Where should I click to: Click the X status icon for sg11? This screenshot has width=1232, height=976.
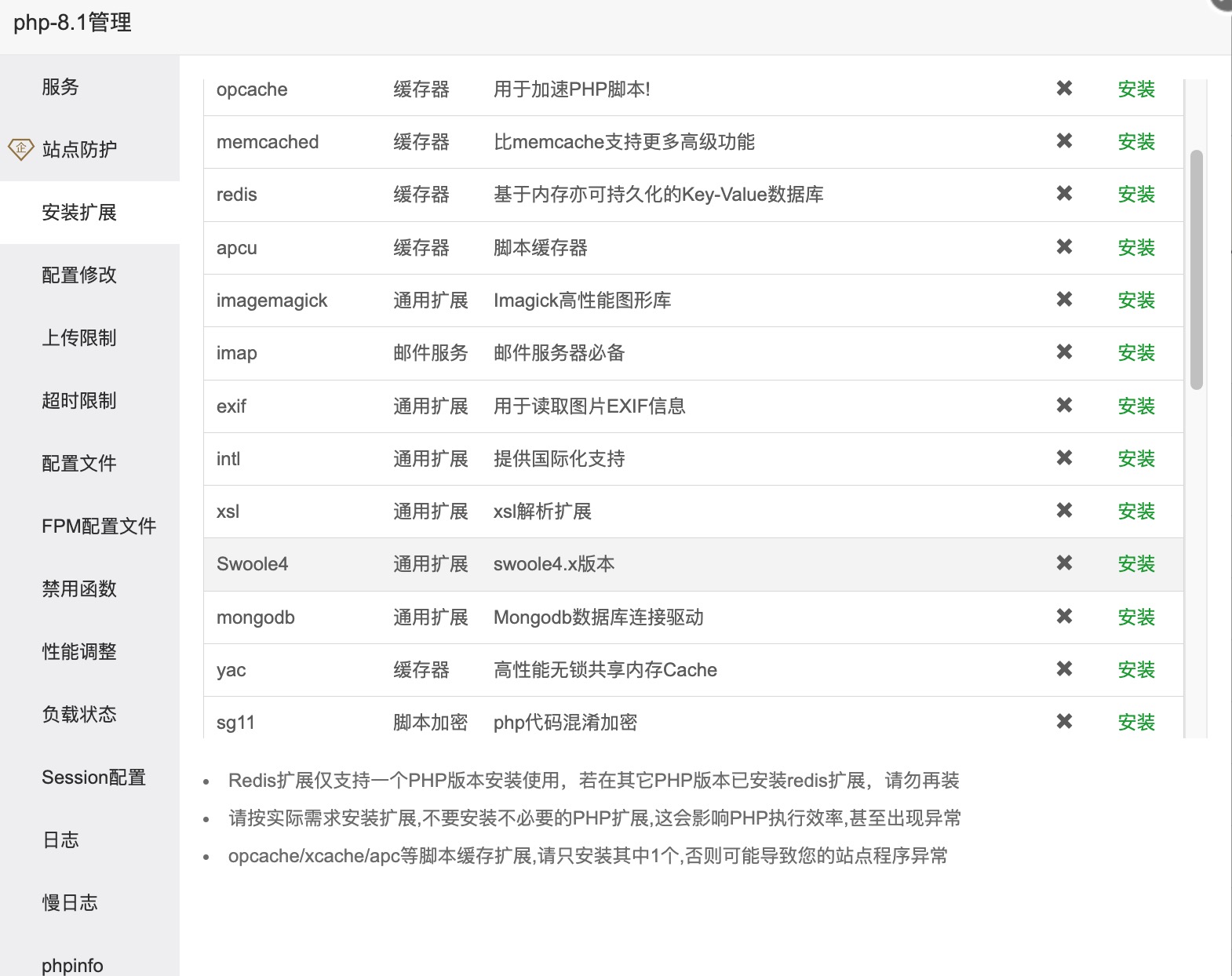(x=1064, y=721)
